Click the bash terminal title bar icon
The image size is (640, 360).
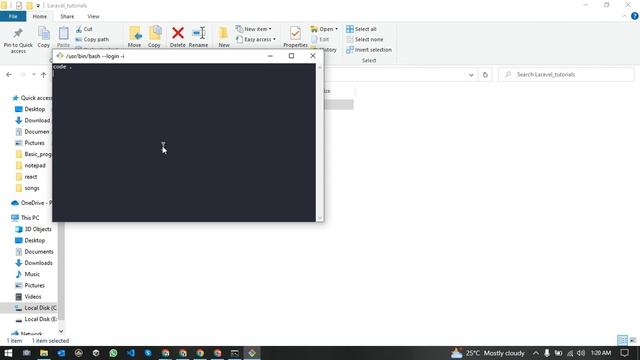(x=60, y=56)
